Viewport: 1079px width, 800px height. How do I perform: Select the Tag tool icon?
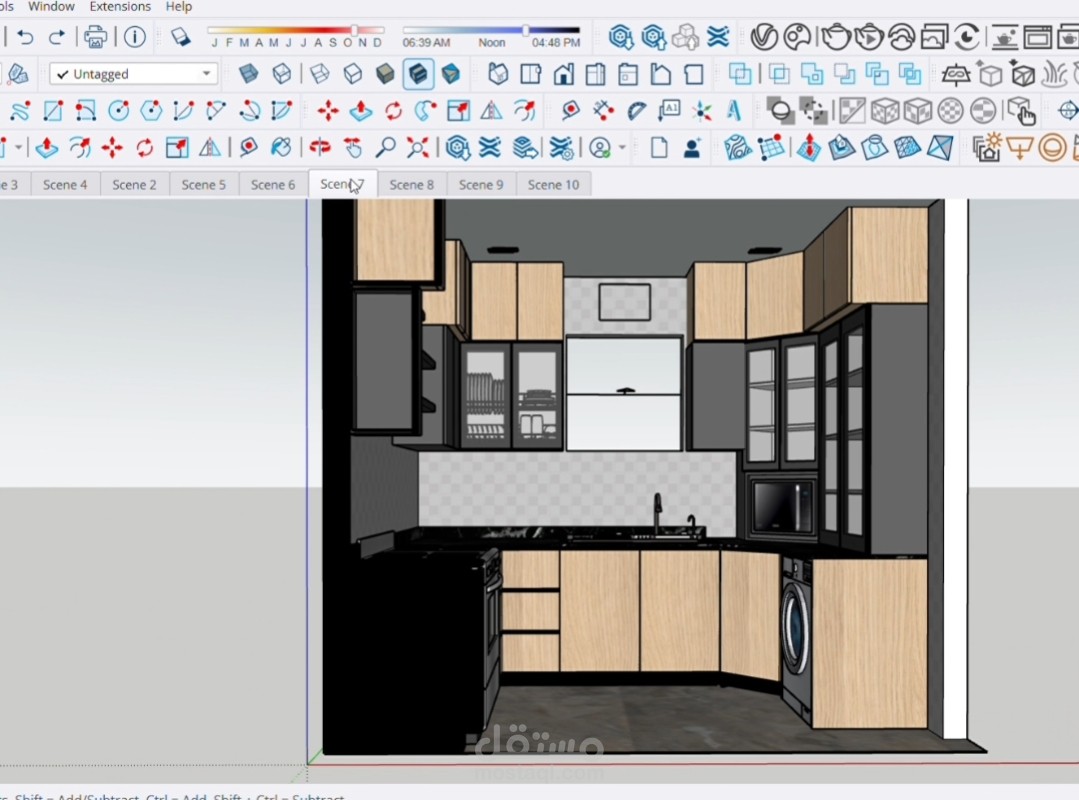pyautogui.click(x=18, y=74)
